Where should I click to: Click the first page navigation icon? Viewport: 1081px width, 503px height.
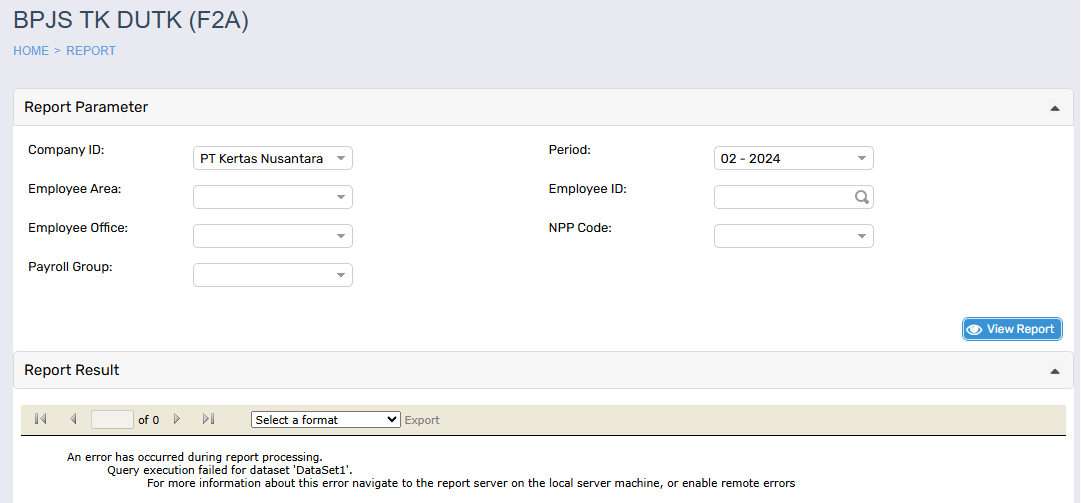pos(40,419)
